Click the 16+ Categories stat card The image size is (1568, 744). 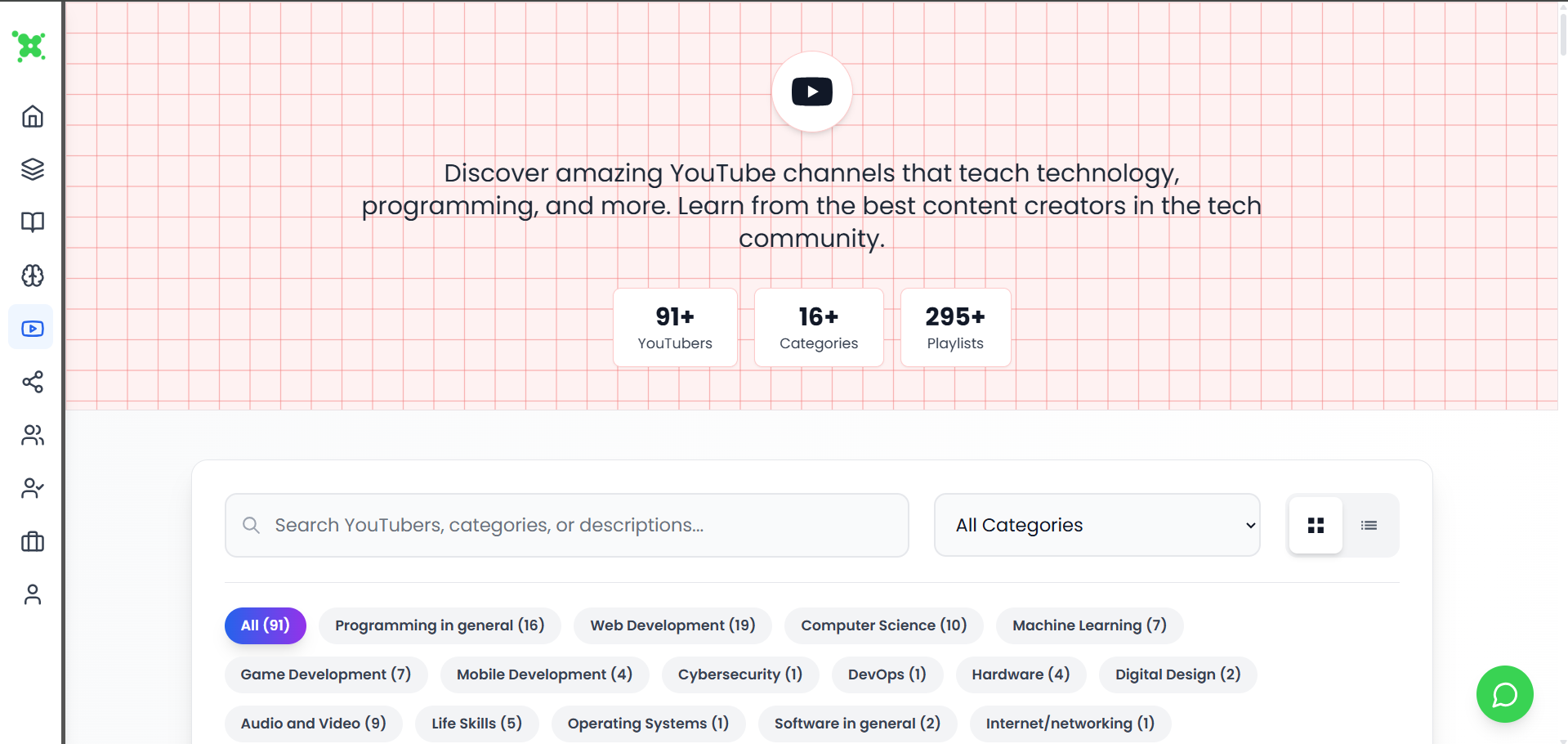[819, 327]
